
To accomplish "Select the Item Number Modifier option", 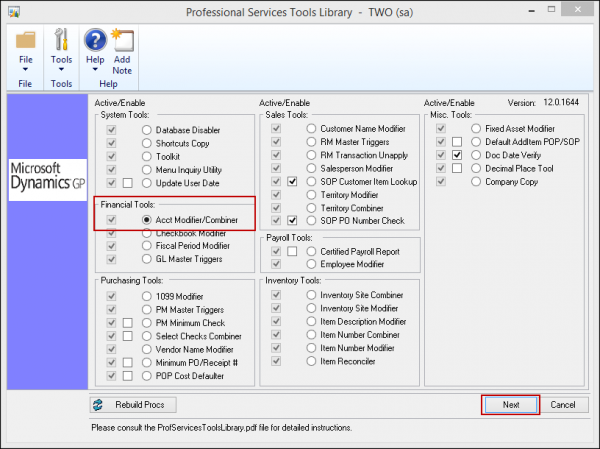I will click(x=311, y=348).
